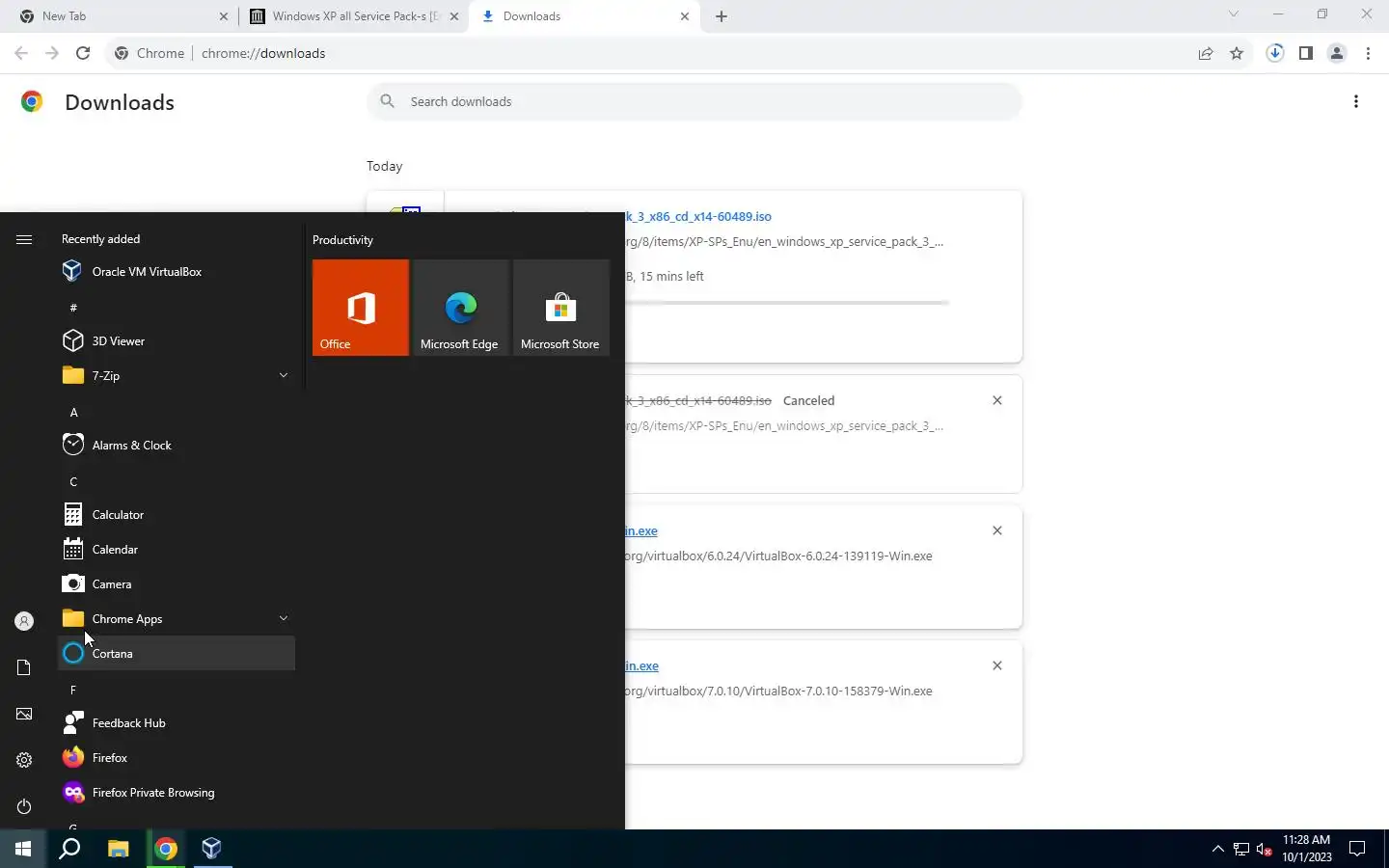Open VirtualBox-7.0.10 exe file link
This screenshot has height=868, width=1389.
[641, 666]
